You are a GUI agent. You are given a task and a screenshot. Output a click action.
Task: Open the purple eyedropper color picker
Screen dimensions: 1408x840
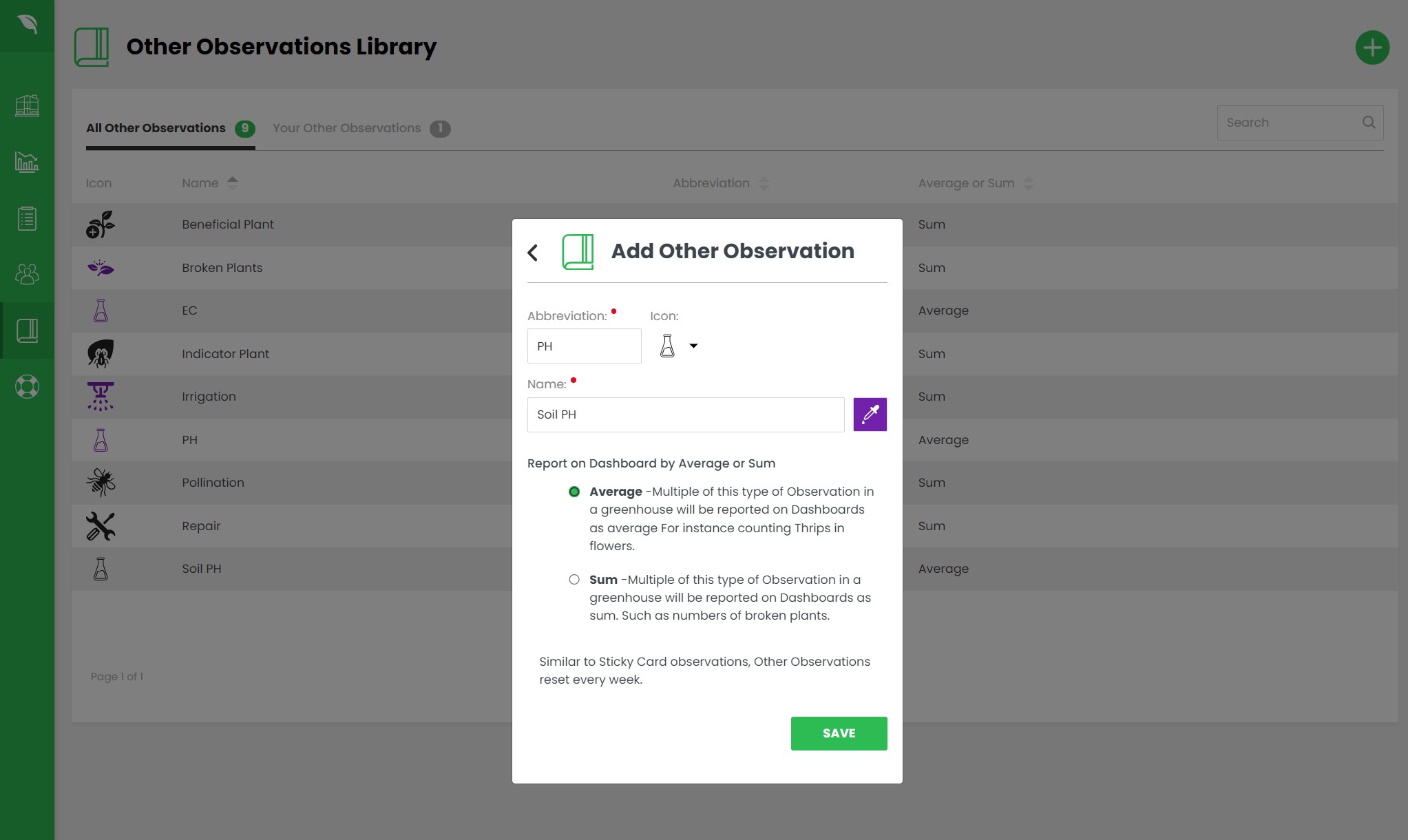point(870,414)
